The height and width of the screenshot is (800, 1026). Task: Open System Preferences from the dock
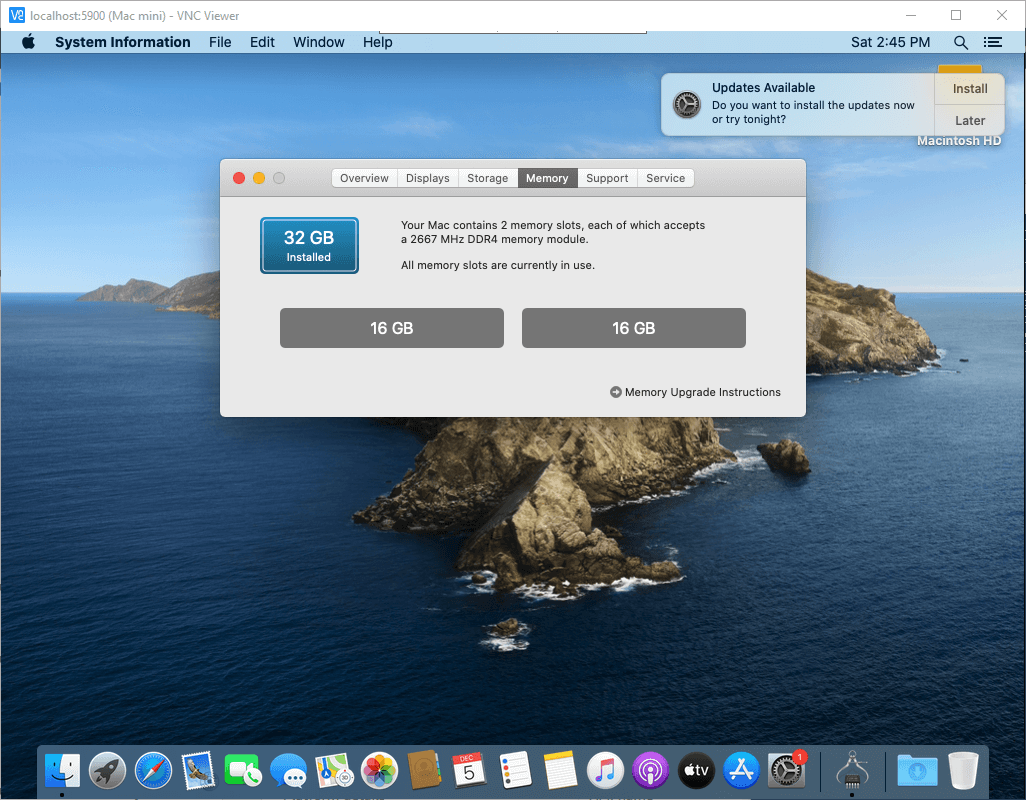pos(787,770)
